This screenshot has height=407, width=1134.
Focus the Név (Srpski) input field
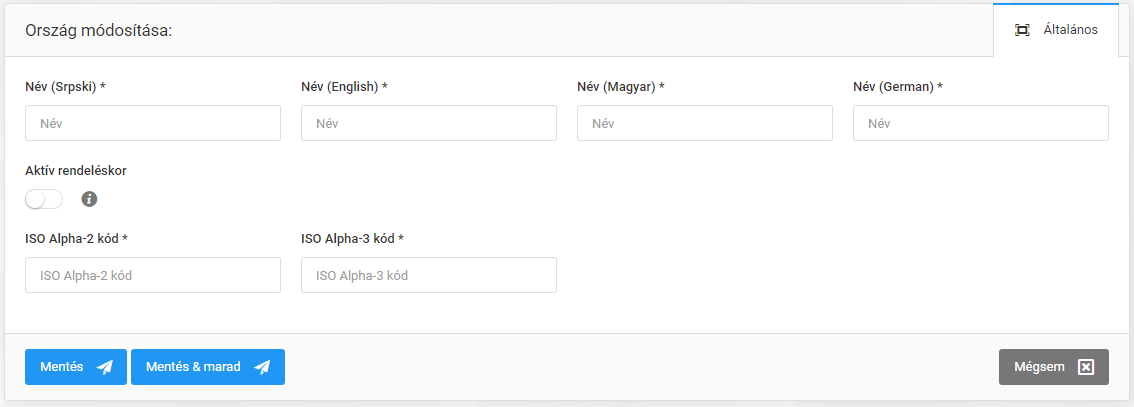(153, 123)
